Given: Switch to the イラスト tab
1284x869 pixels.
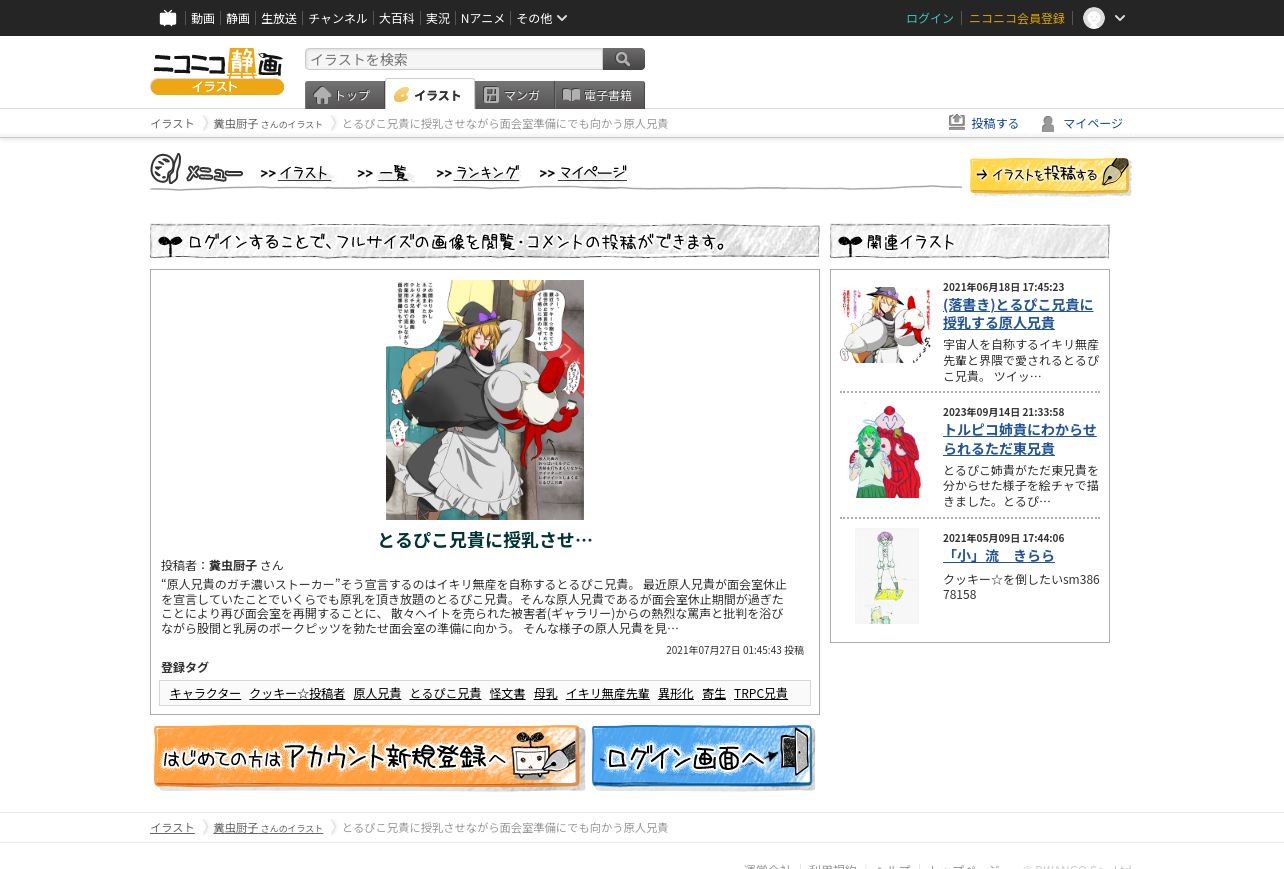Looking at the screenshot, I should 430,95.
